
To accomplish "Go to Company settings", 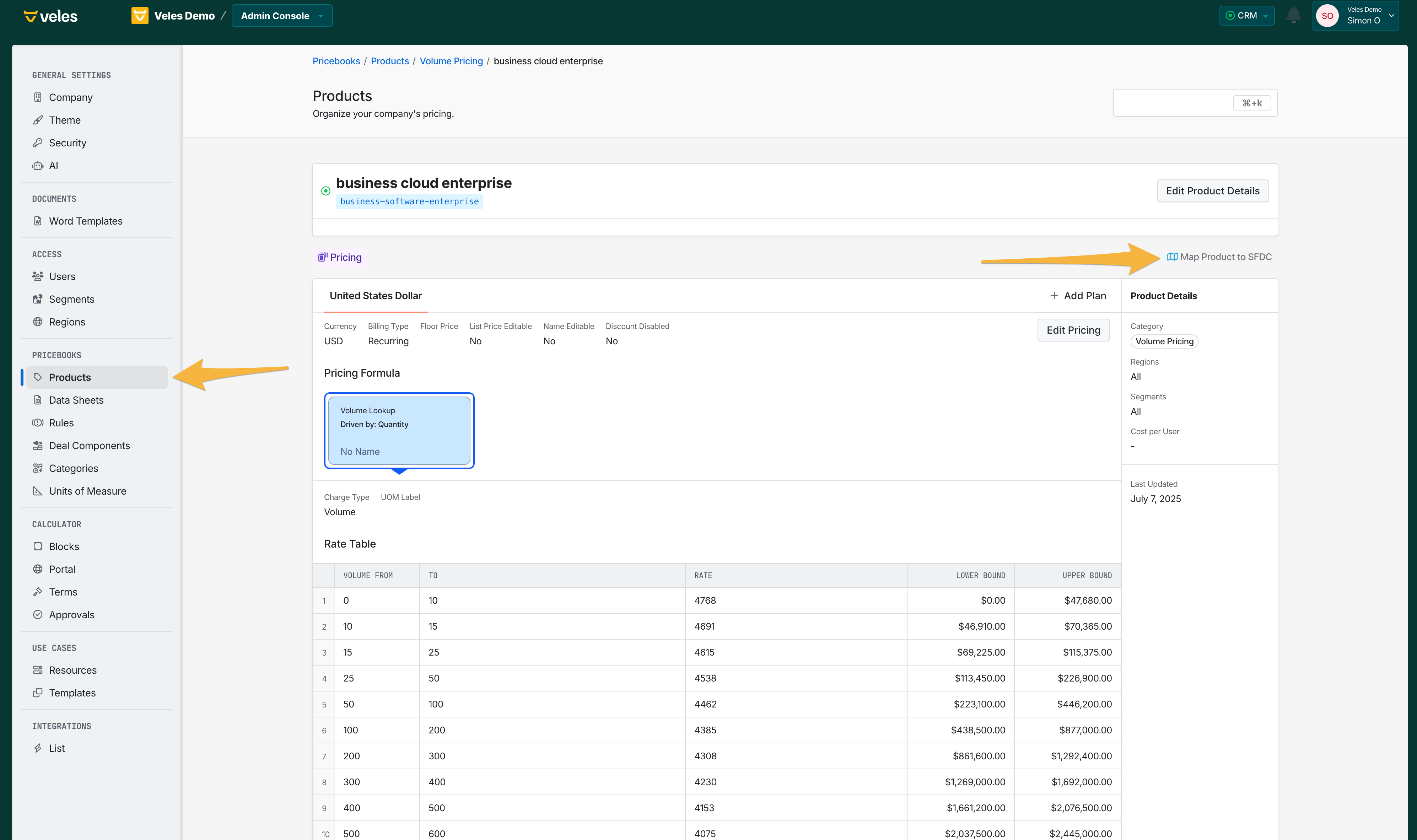I will 71,97.
